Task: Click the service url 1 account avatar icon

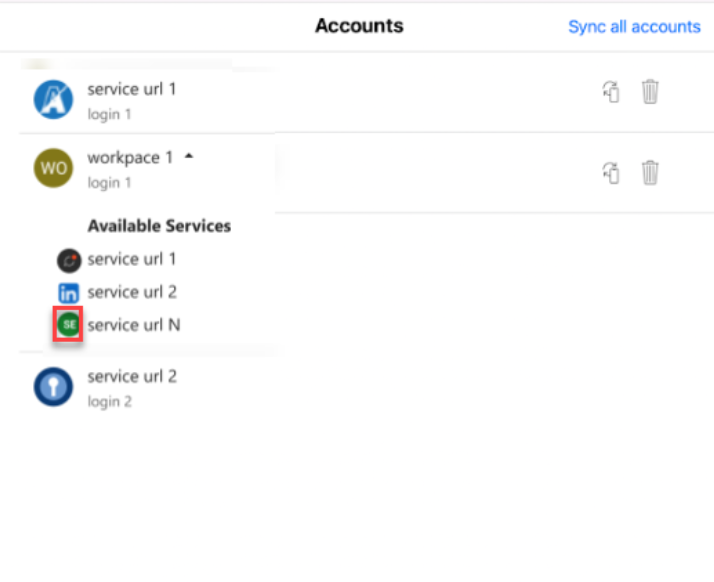Action: (x=52, y=100)
